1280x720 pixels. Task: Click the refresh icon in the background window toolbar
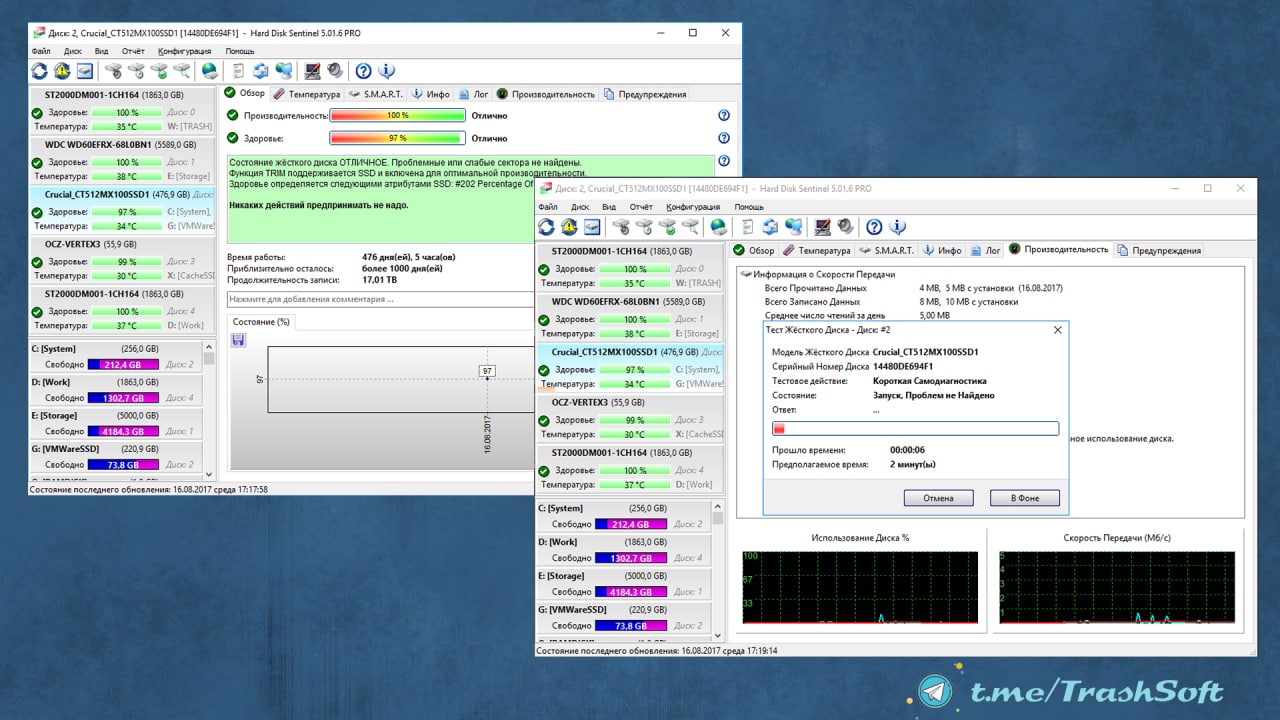pos(39,71)
